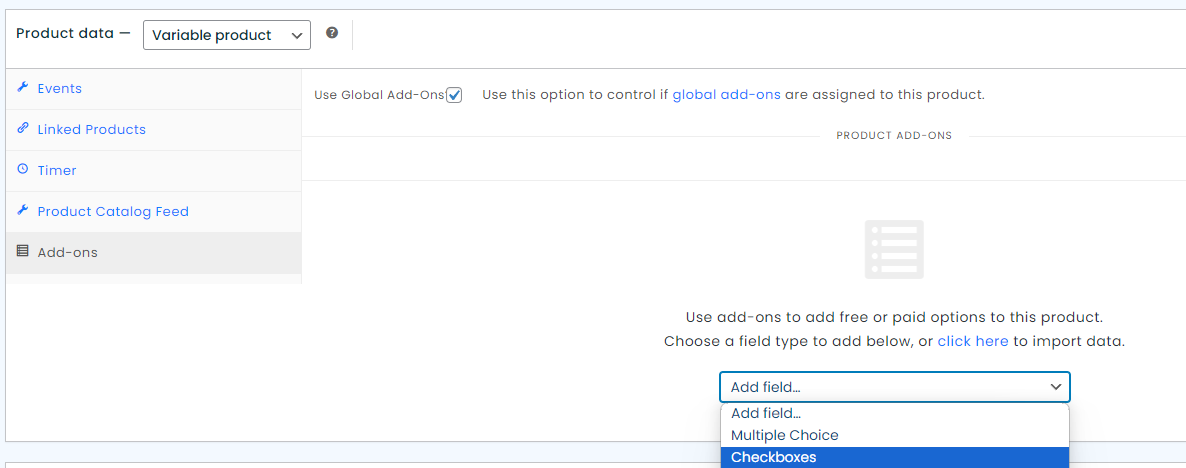Collapse the Add field dropdown
Image resolution: width=1186 pixels, height=468 pixels.
(x=894, y=387)
